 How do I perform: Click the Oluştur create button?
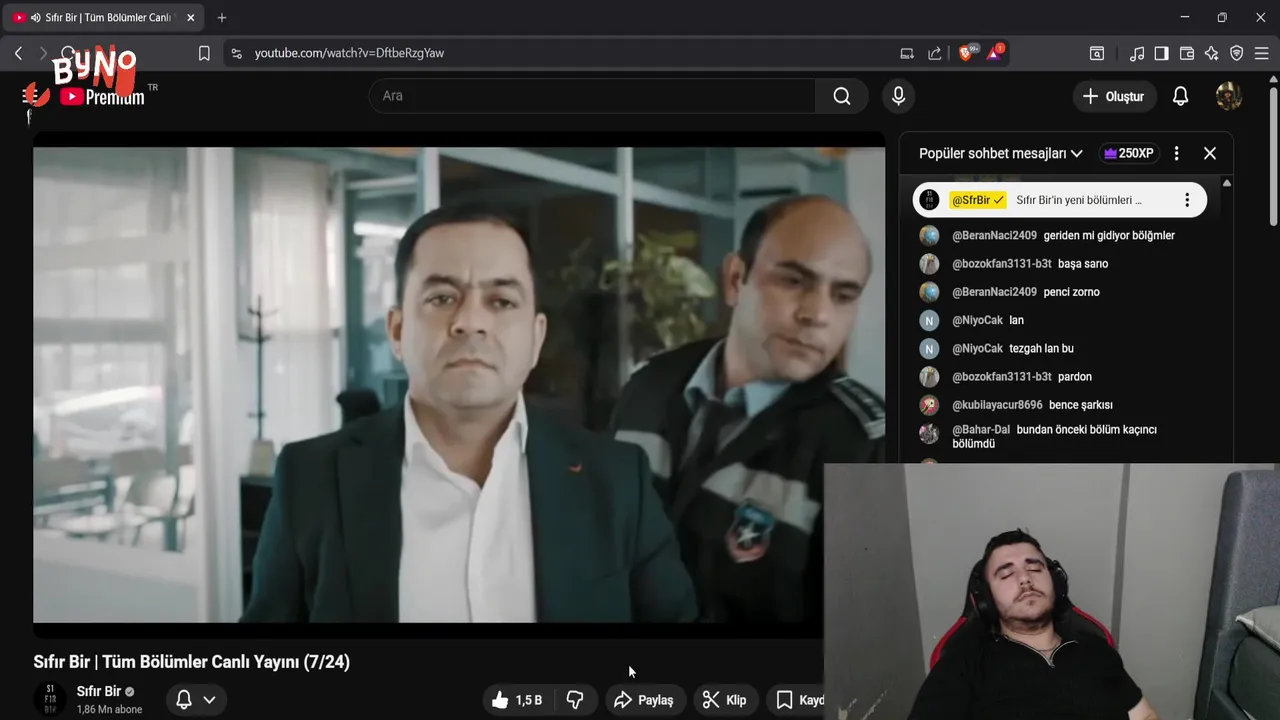click(1114, 96)
